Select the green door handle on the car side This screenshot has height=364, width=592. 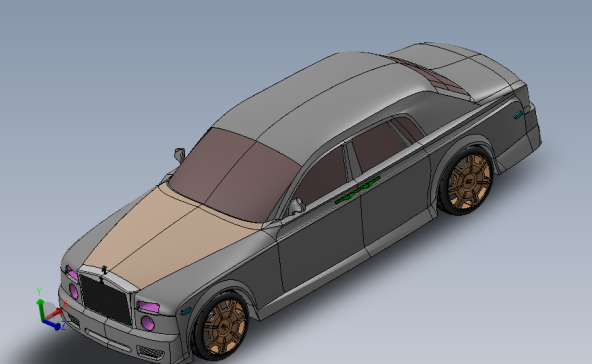[x=357, y=190]
